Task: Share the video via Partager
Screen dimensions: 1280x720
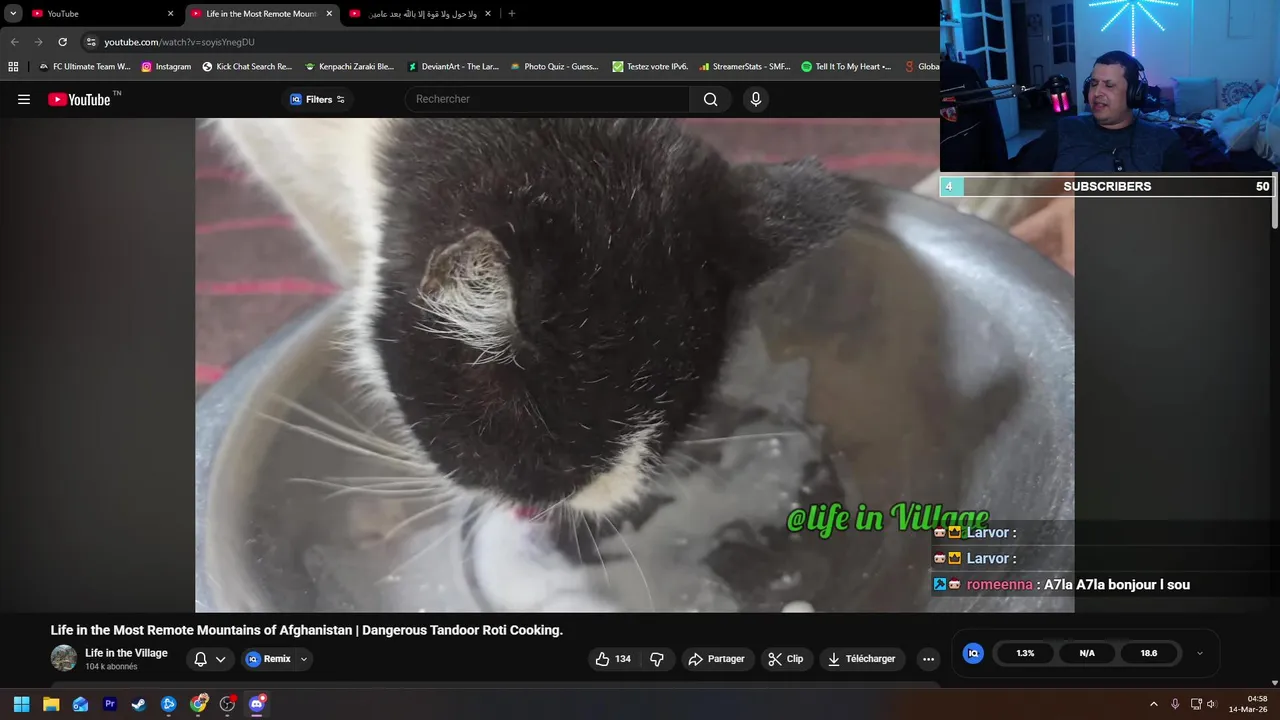Action: [716, 659]
